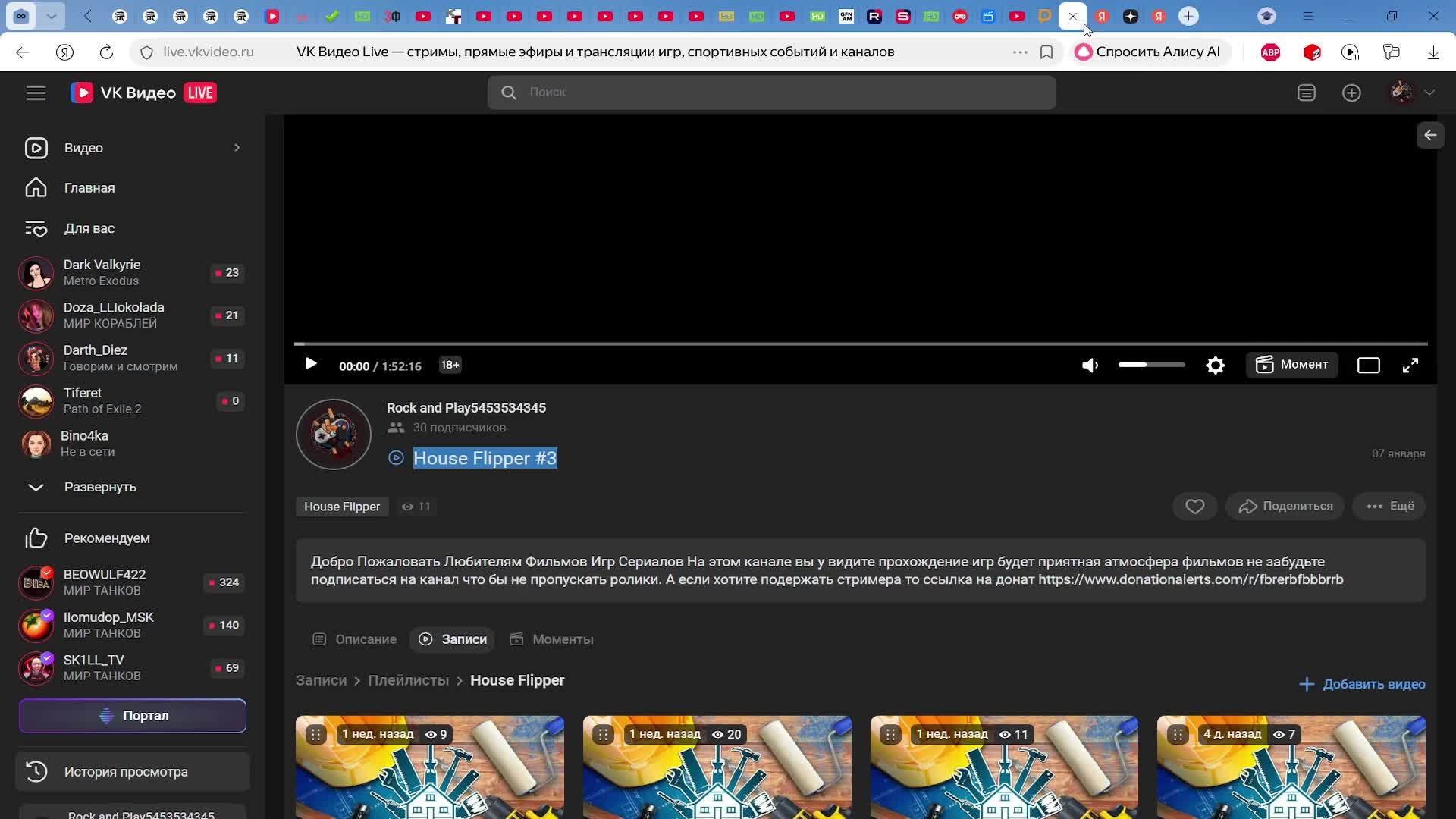Click the search field Поиск

pyautogui.click(x=771, y=93)
